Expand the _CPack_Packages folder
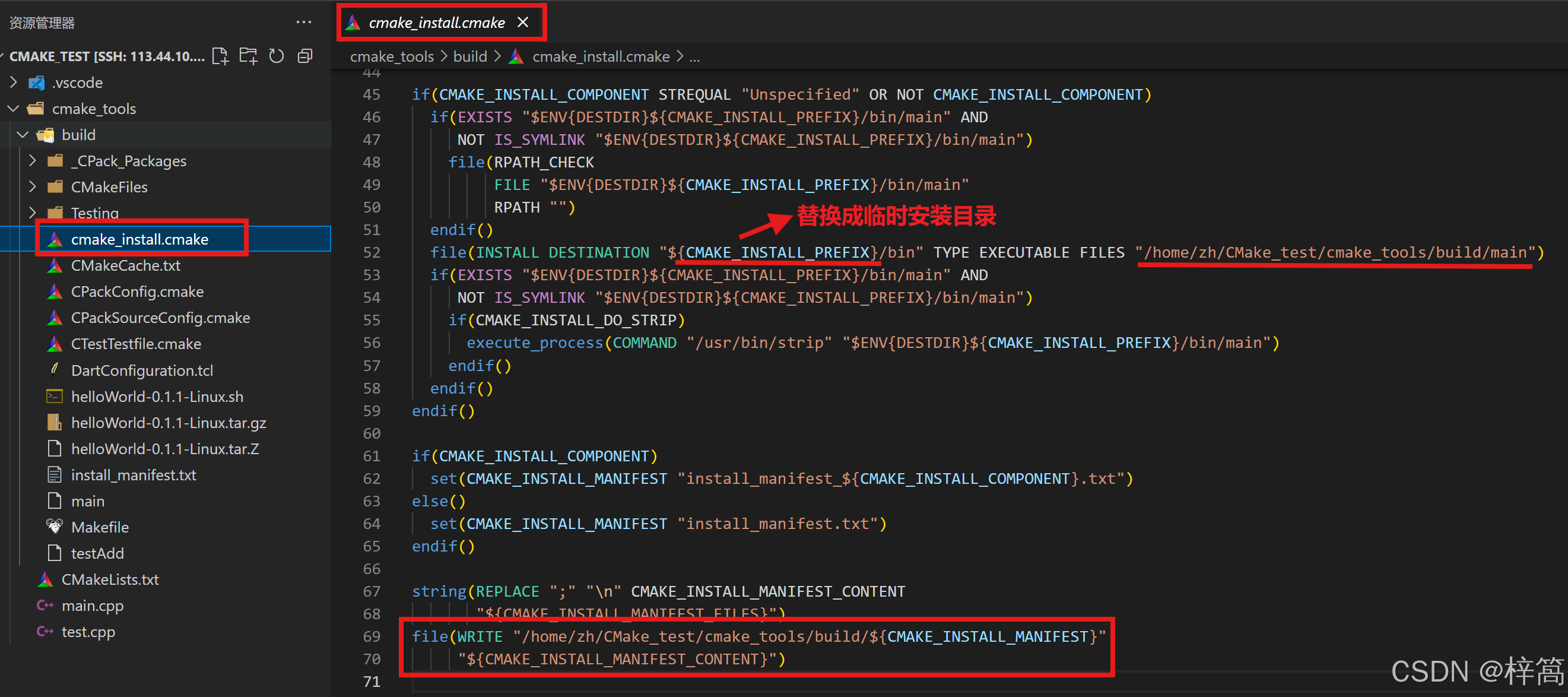 (x=33, y=161)
